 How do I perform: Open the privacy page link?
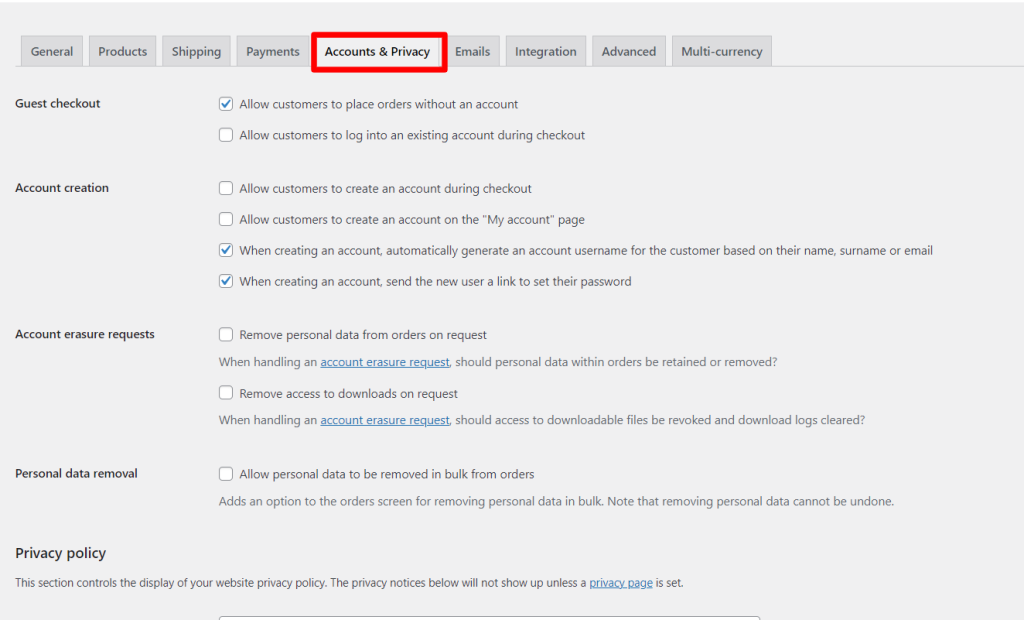click(620, 582)
